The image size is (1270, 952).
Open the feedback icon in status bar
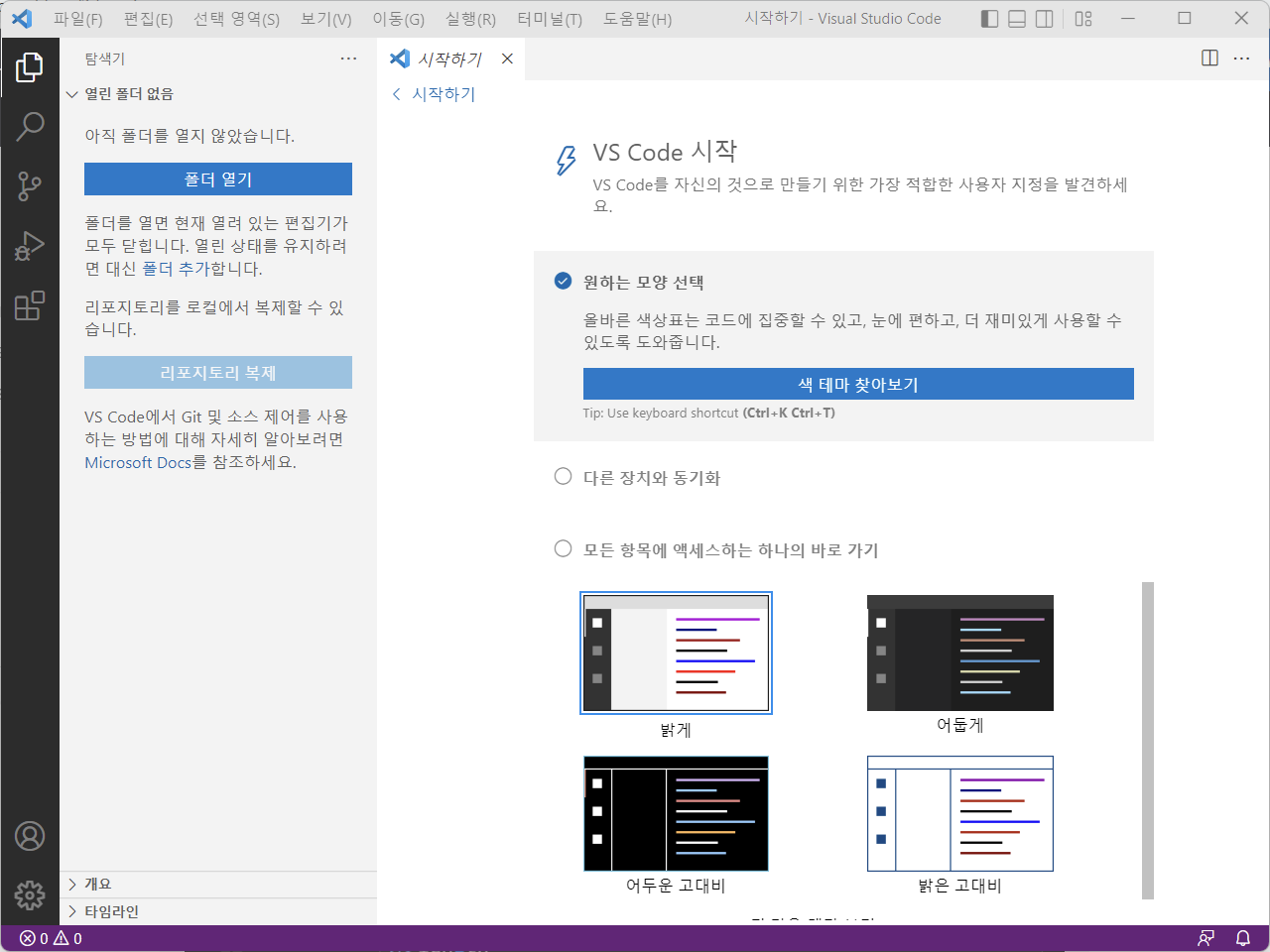point(1206,938)
